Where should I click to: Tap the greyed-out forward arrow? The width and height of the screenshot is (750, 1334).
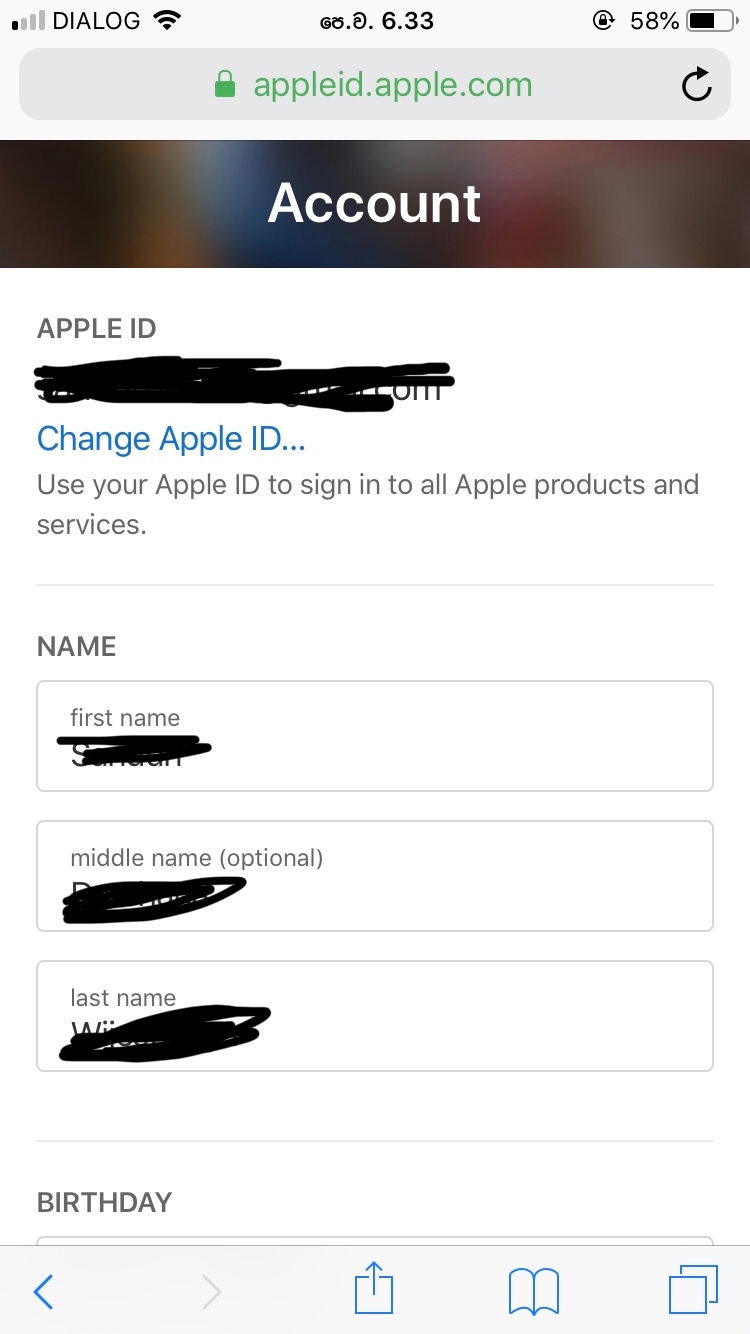[211, 1292]
